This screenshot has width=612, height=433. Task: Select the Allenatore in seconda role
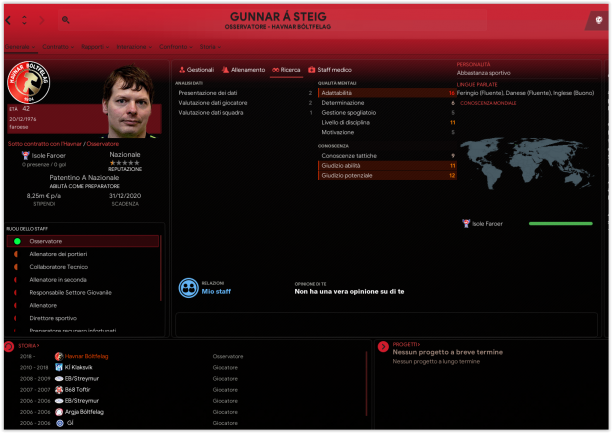coord(83,280)
